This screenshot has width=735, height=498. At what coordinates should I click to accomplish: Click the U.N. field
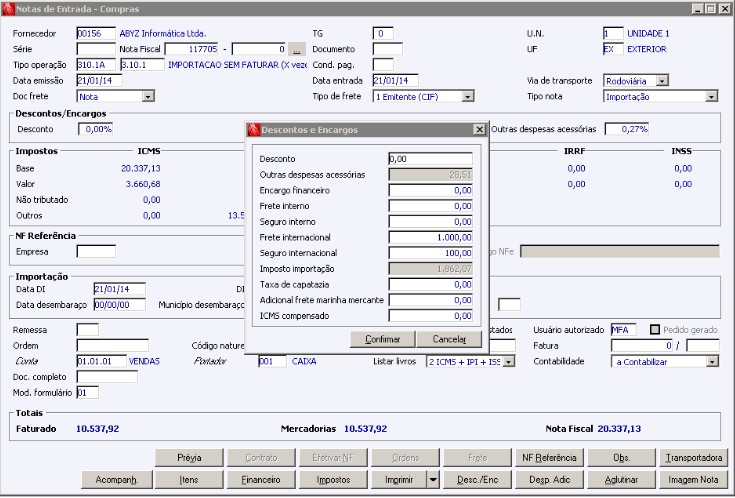coord(613,34)
